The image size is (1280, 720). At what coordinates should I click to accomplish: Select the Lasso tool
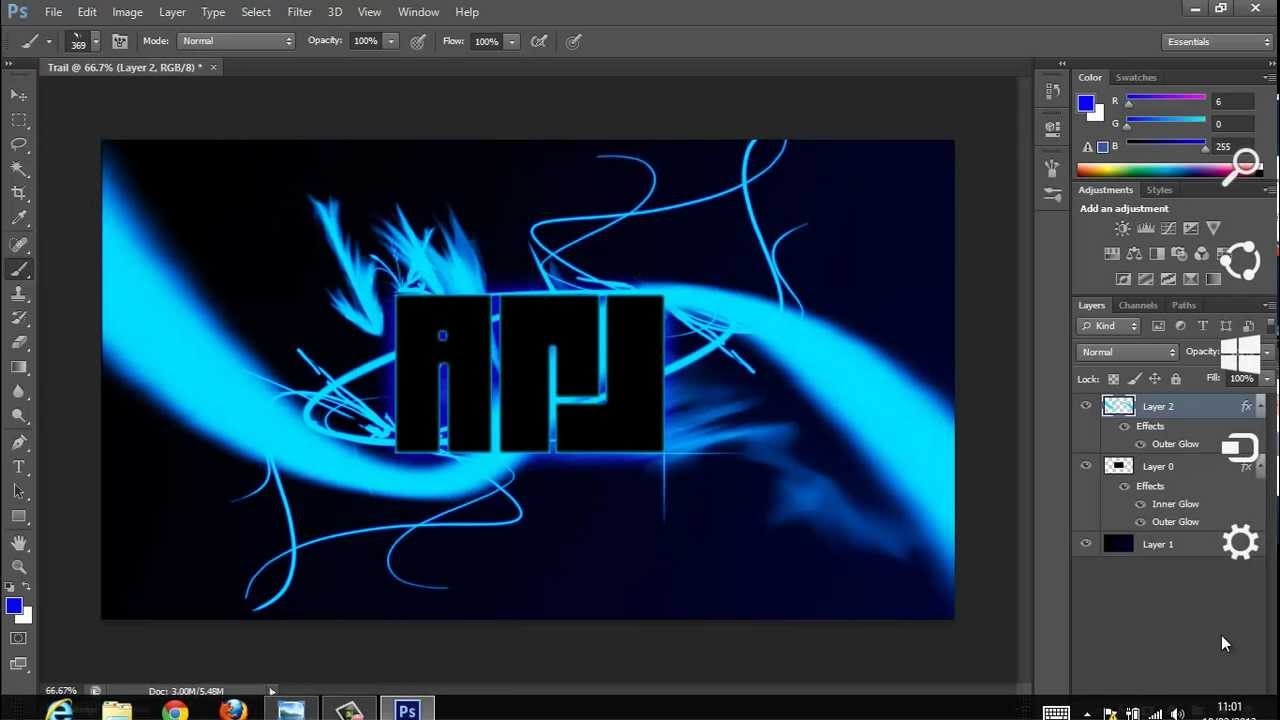click(x=19, y=144)
